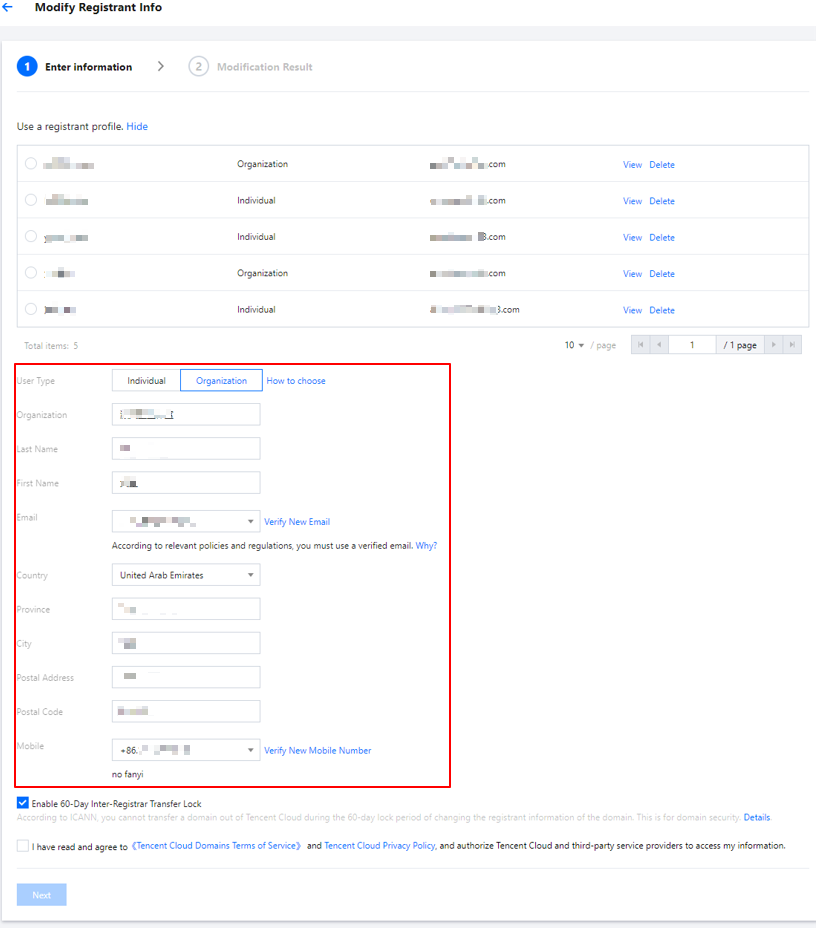Screen dimensions: 823x928
Task: Go to next page of profiles
Action: pyautogui.click(x=774, y=345)
